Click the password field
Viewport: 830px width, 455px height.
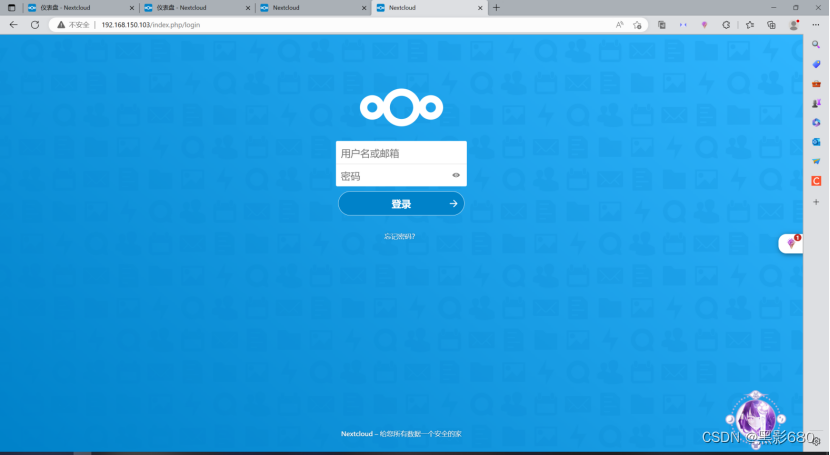401,176
